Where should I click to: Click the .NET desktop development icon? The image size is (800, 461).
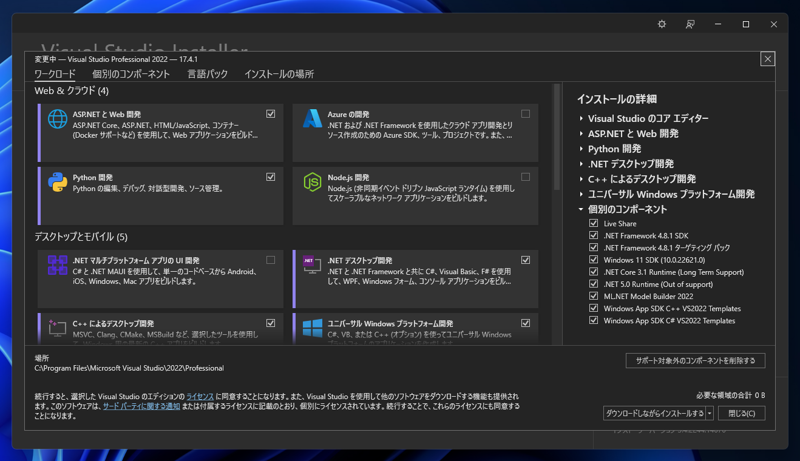(x=312, y=264)
